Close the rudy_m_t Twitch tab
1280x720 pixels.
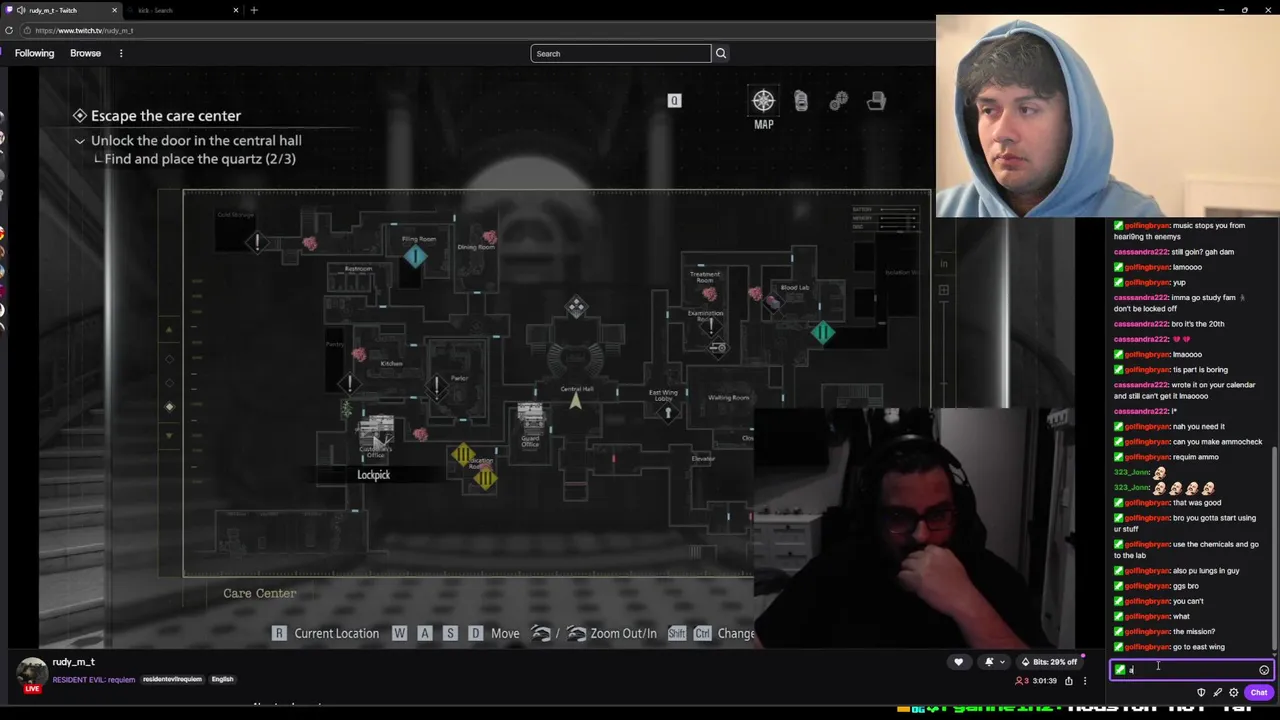pos(114,10)
